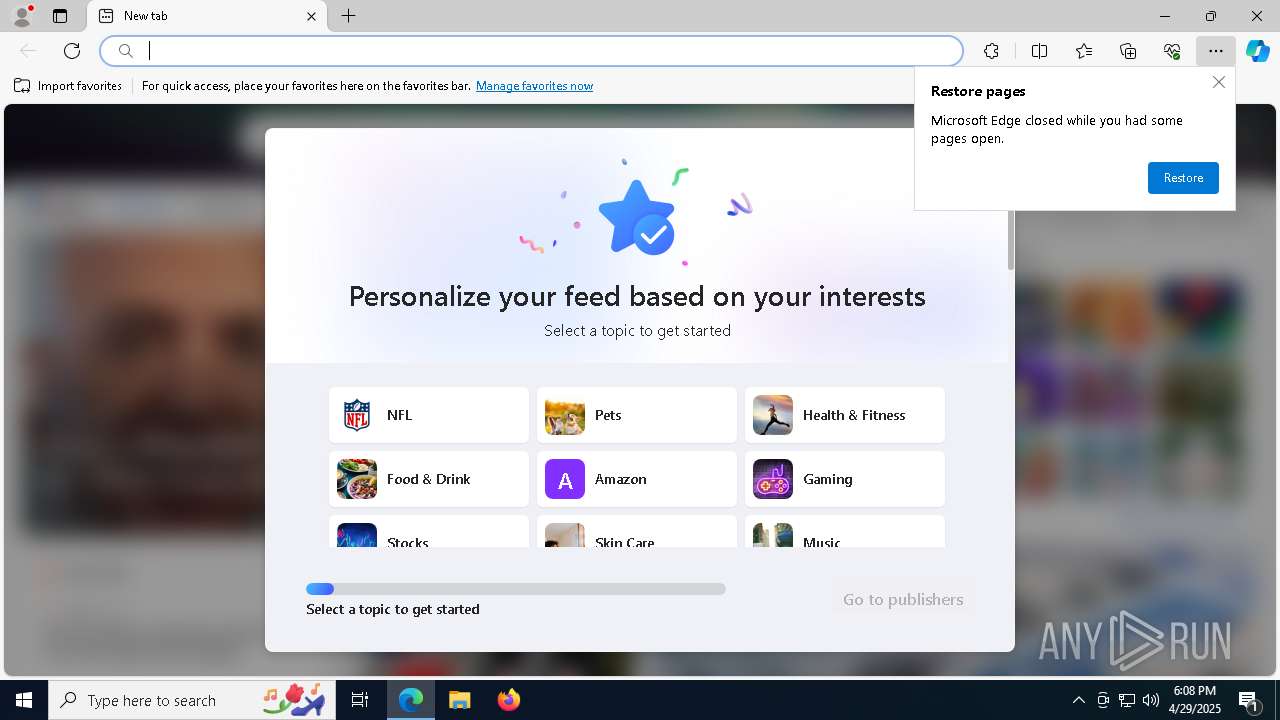Open the Collections icon
Image resolution: width=1280 pixels, height=720 pixels.
coord(1128,51)
